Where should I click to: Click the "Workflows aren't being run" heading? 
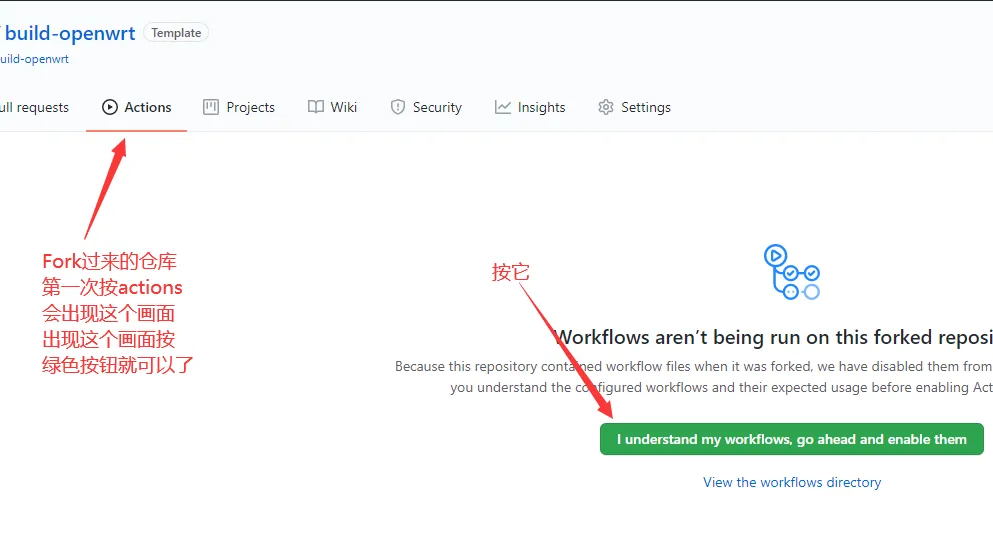[x=772, y=337]
